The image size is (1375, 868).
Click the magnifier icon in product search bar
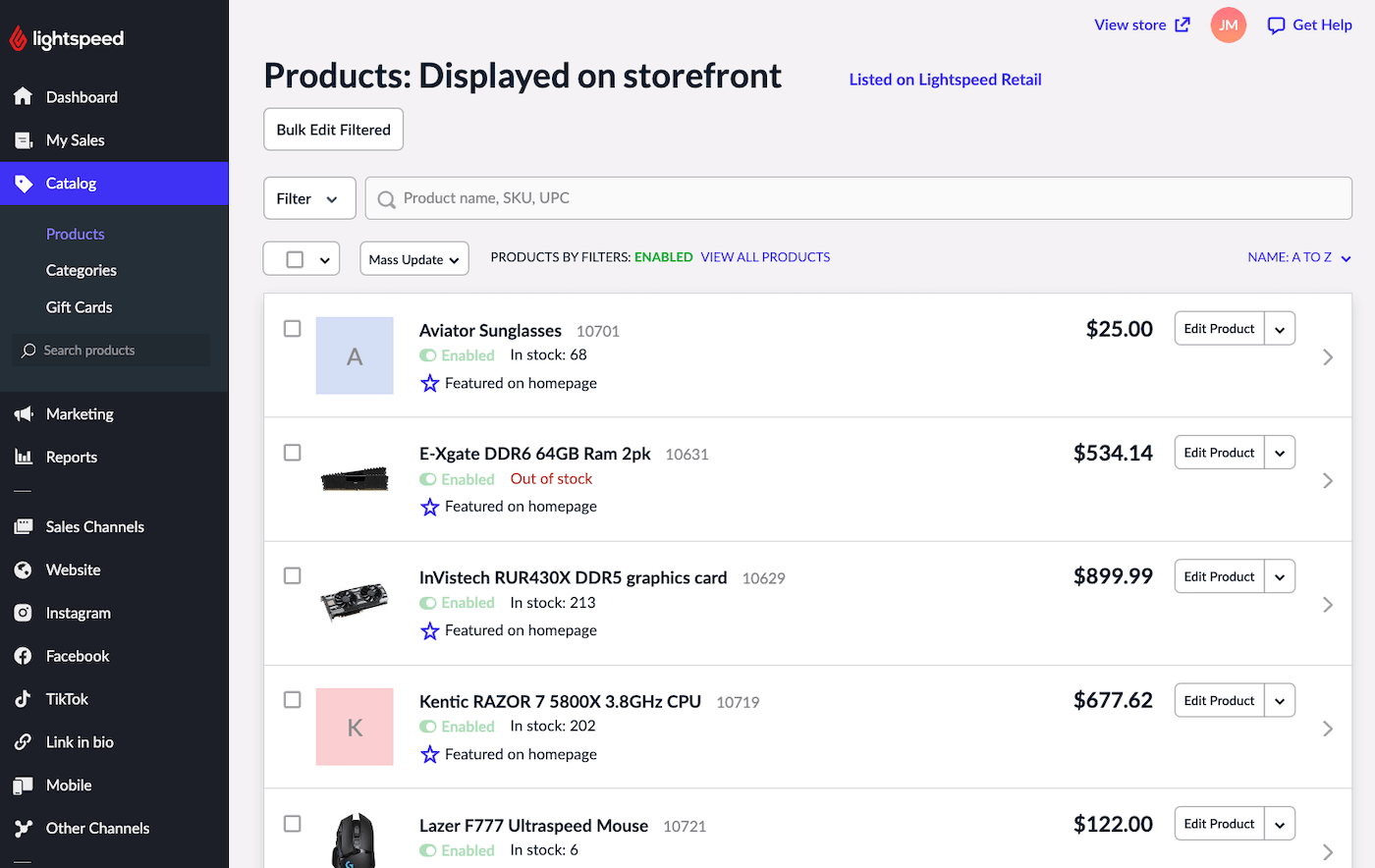387,199
